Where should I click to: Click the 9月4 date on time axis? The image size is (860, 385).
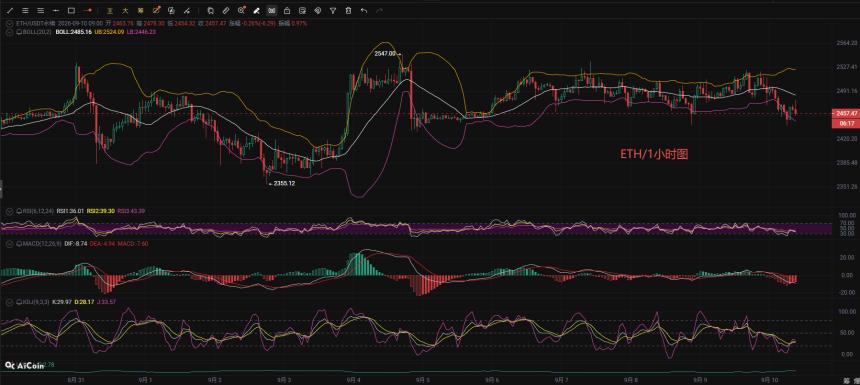(x=354, y=379)
